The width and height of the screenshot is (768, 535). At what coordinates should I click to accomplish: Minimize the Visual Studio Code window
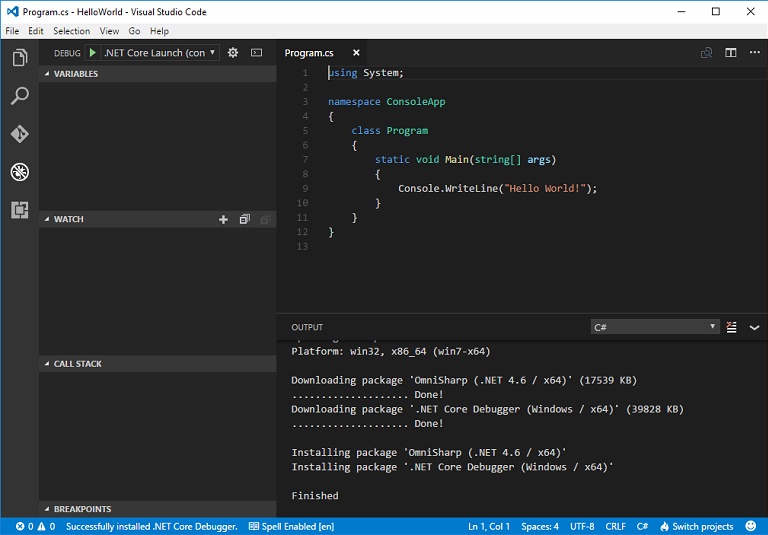681,12
